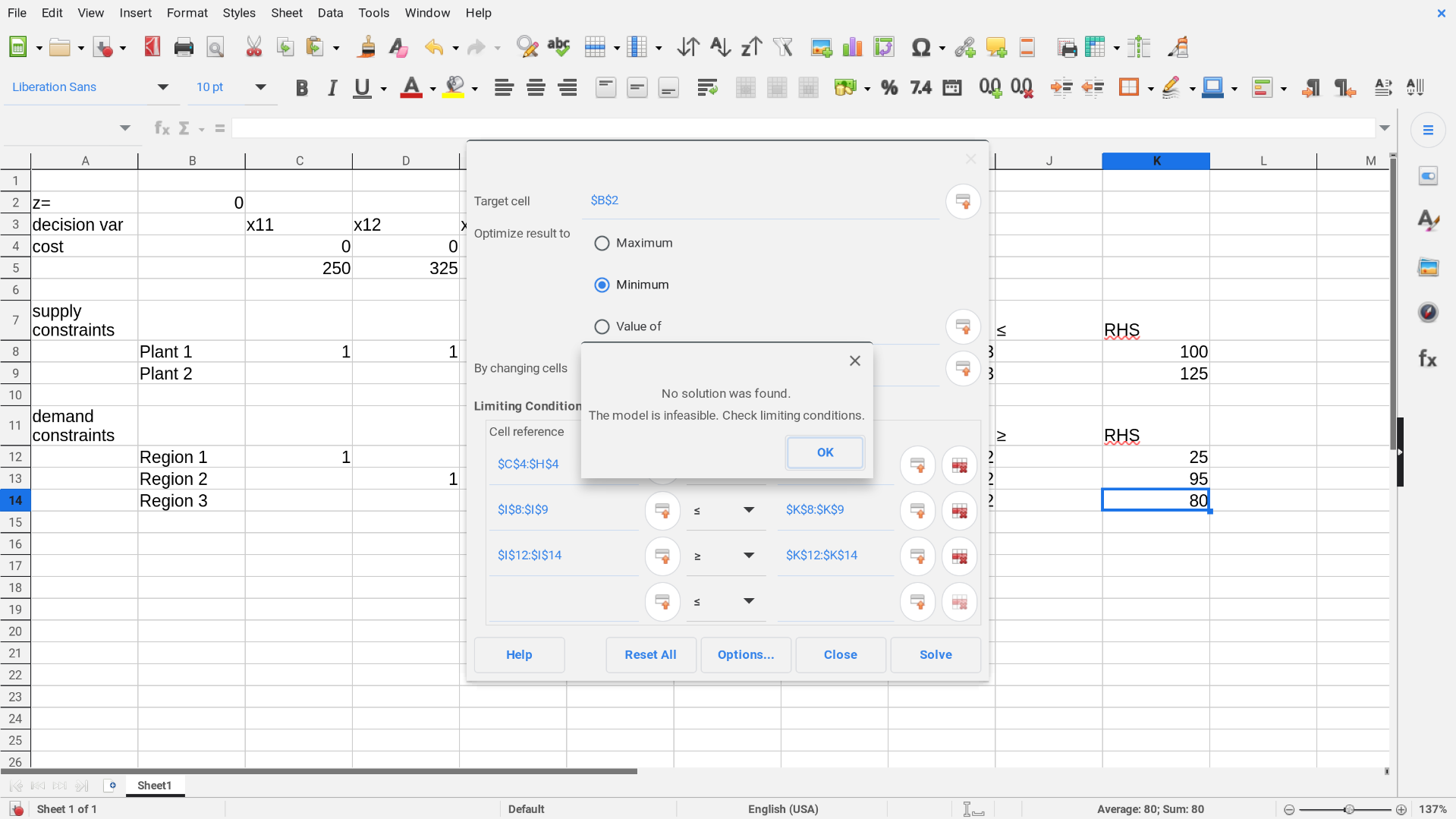Adjust the zoom slider in the status bar
The height and width of the screenshot is (819, 1456).
pyautogui.click(x=1348, y=809)
